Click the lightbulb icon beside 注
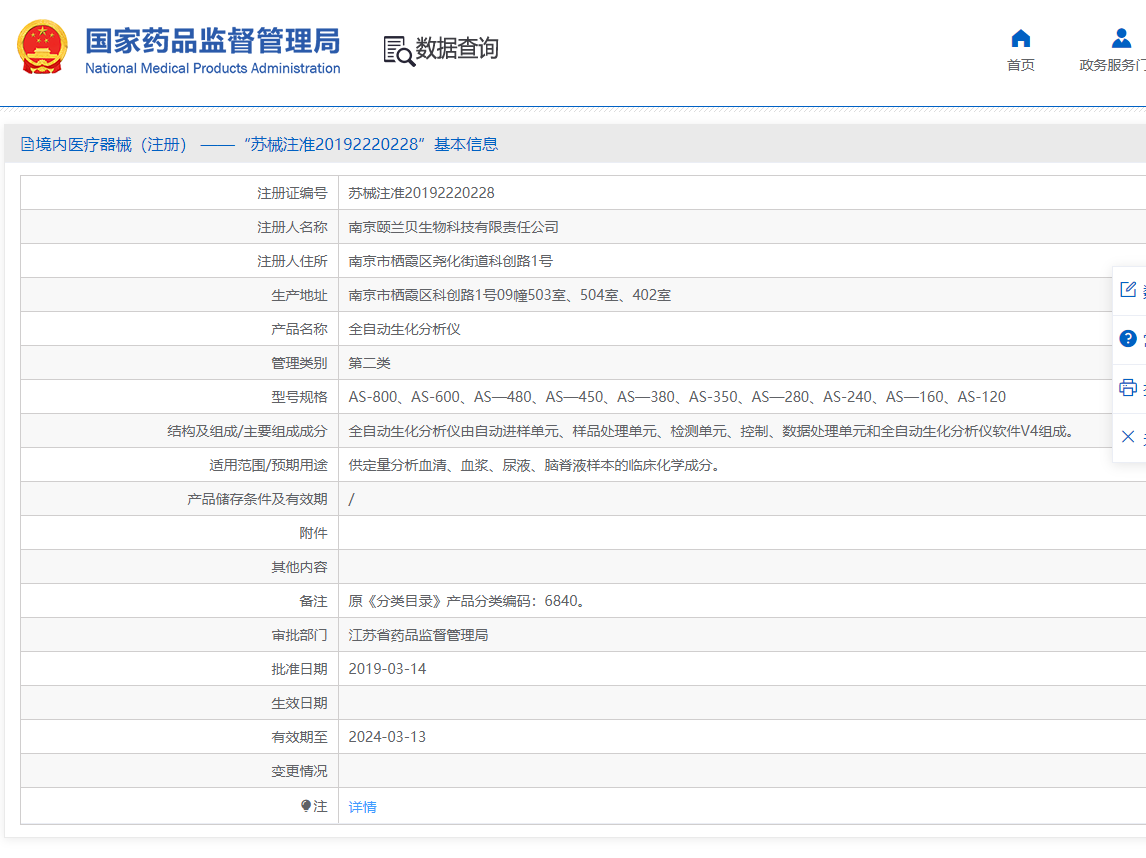 pyautogui.click(x=306, y=806)
